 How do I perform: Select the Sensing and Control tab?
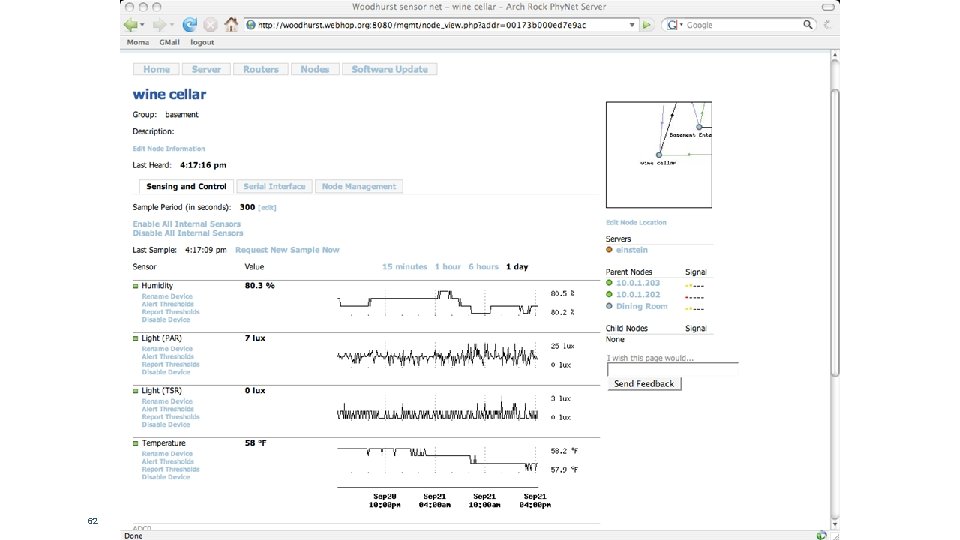[x=186, y=186]
